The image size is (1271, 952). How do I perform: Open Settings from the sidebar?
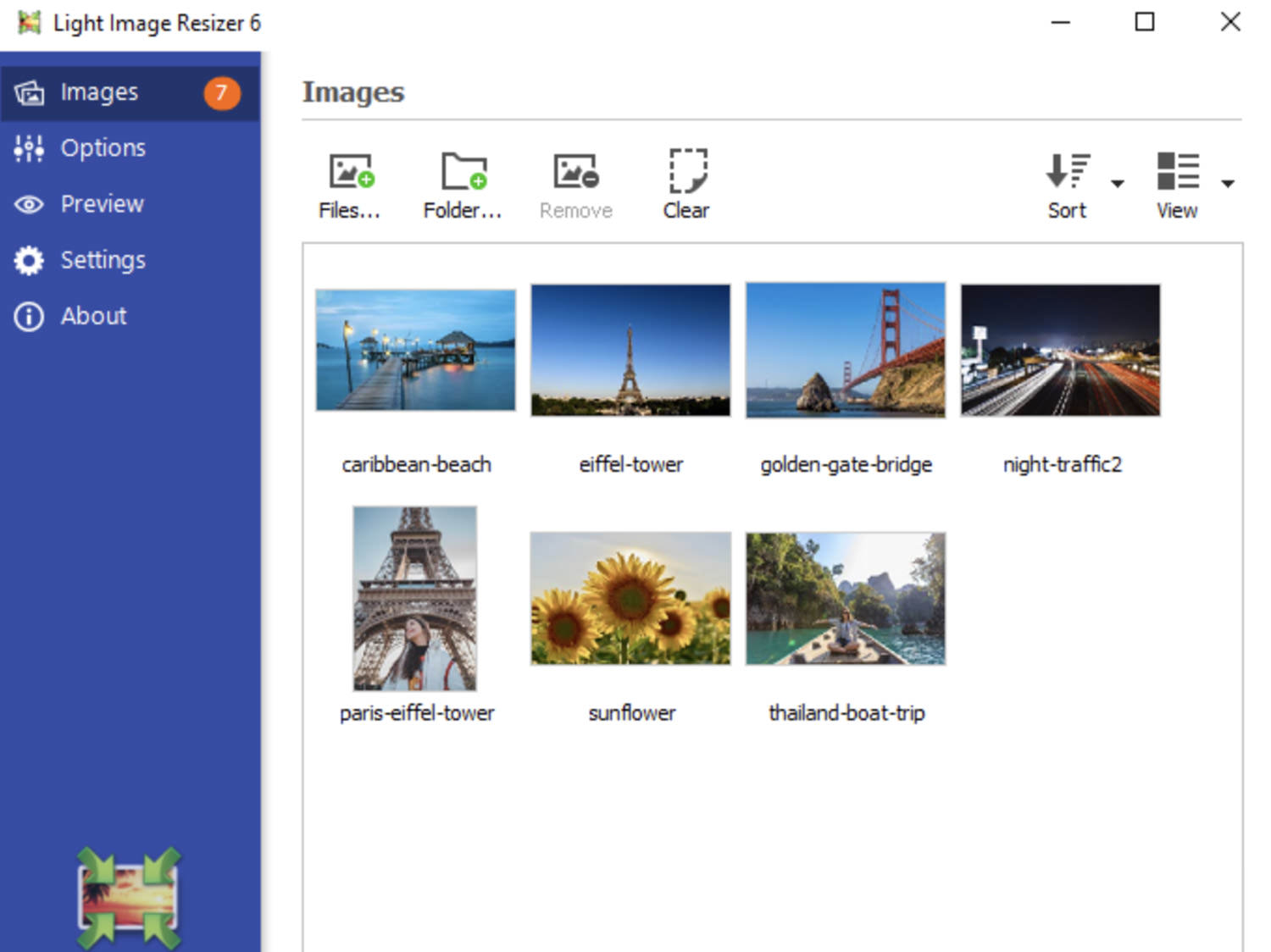pyautogui.click(x=130, y=260)
